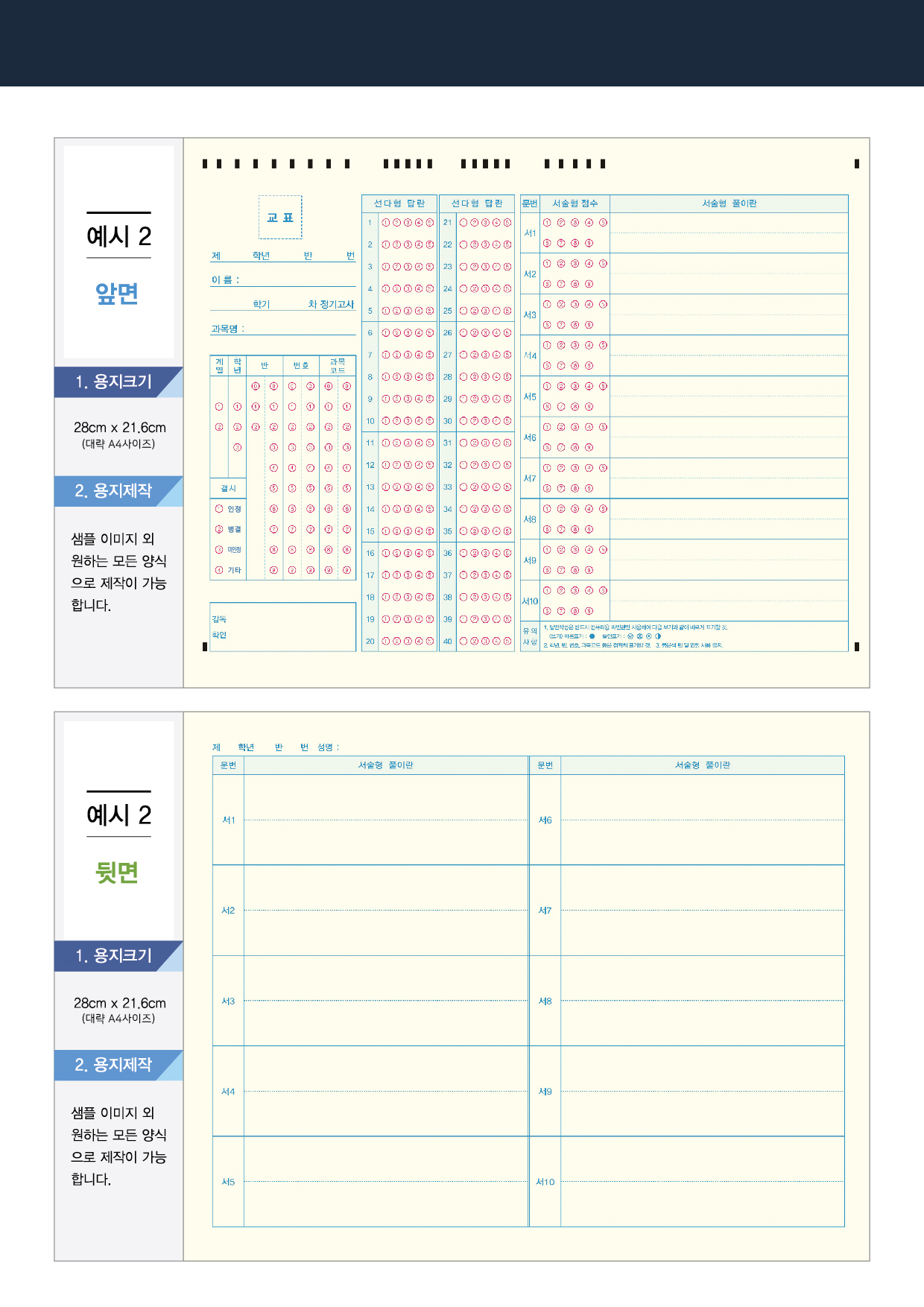This screenshot has height=1307, width=924.
Task: Click the 서8 answer line on the front sheet
Action: [x=729, y=519]
